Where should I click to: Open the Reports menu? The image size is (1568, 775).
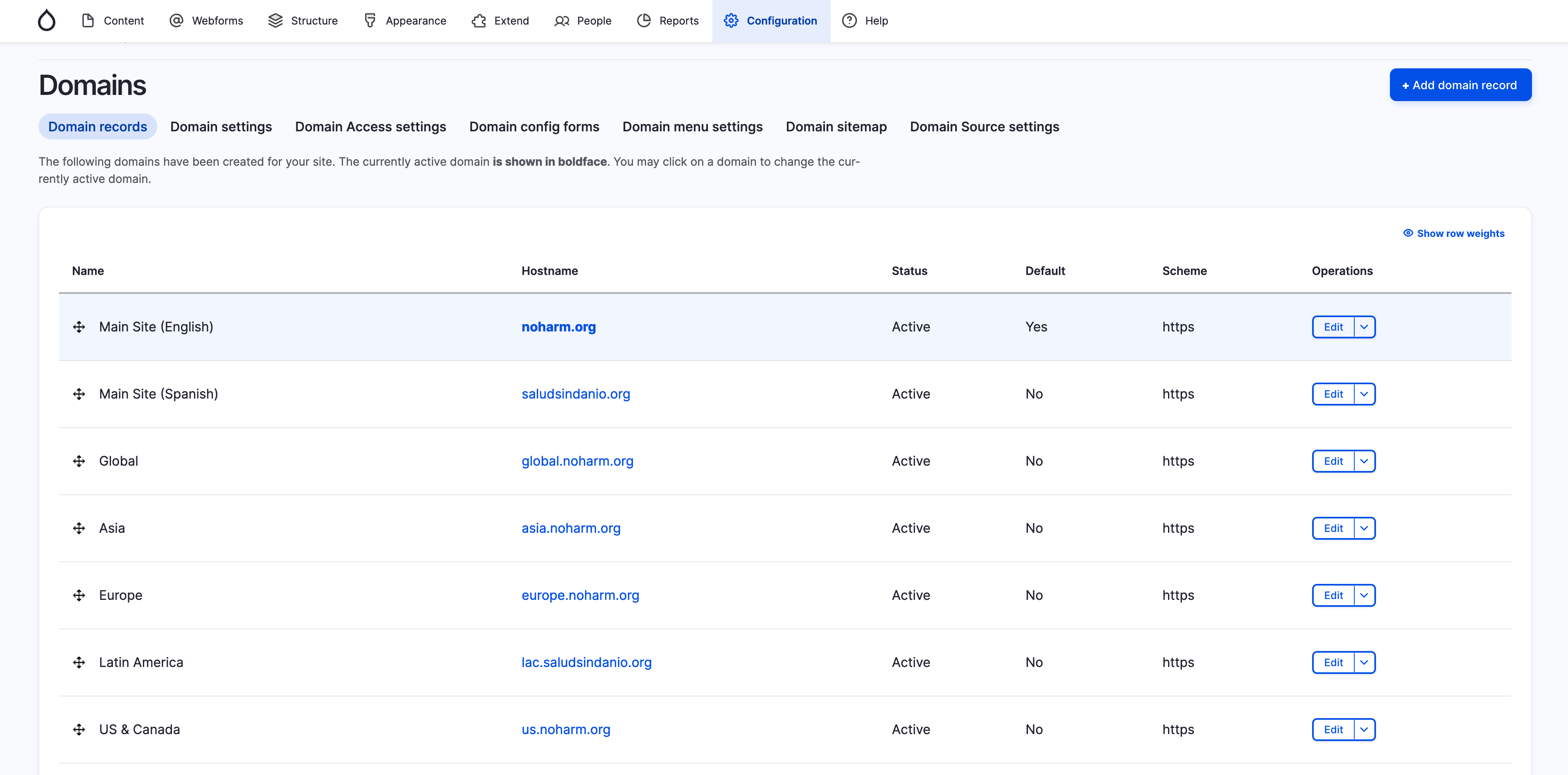click(x=668, y=21)
